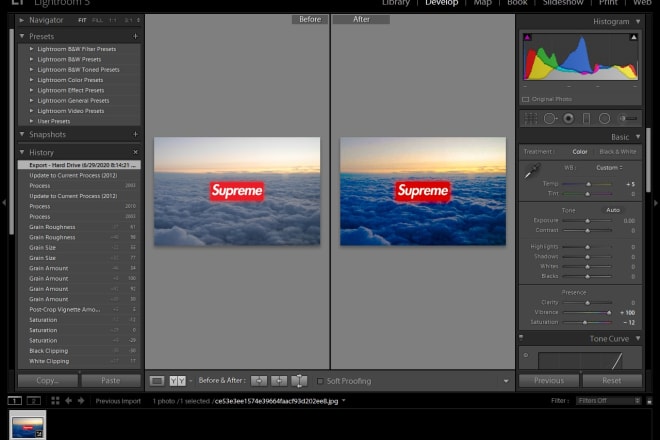Image resolution: width=660 pixels, height=440 pixels.
Task: Collapse the right panel group arrow
Action: pos(656,203)
